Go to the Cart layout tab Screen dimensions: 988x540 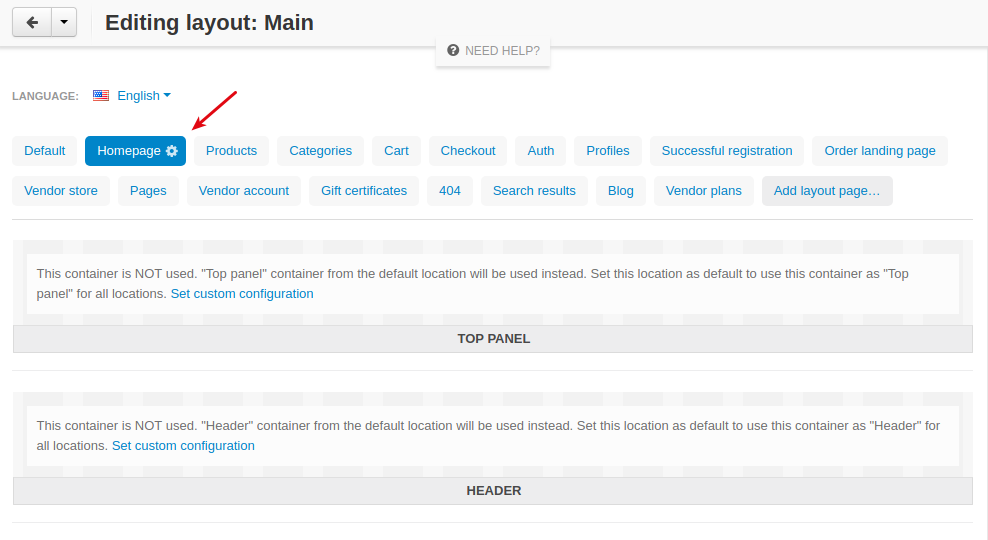point(396,151)
